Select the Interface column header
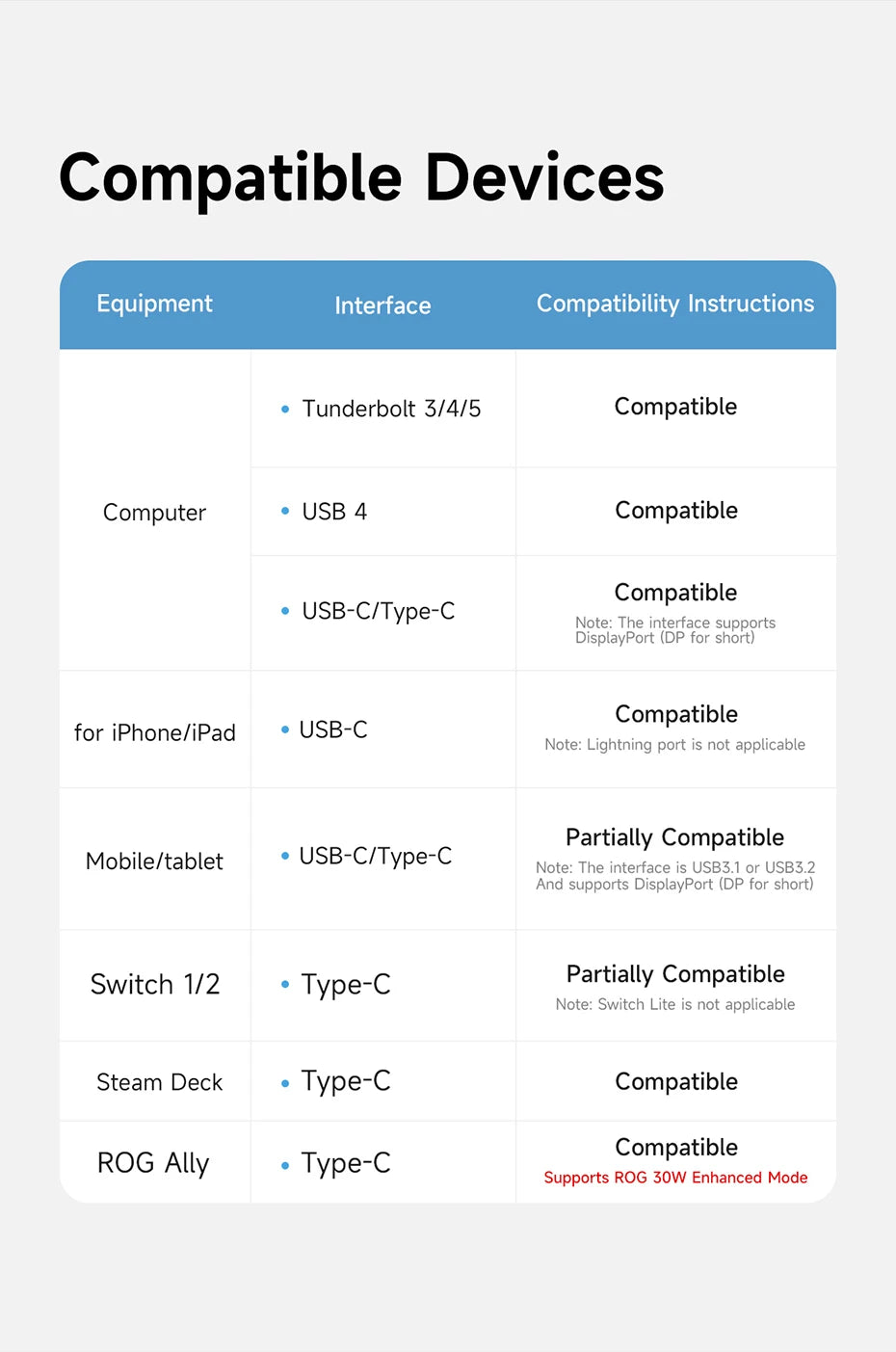Screen dimensions: 896x1352 click(382, 305)
